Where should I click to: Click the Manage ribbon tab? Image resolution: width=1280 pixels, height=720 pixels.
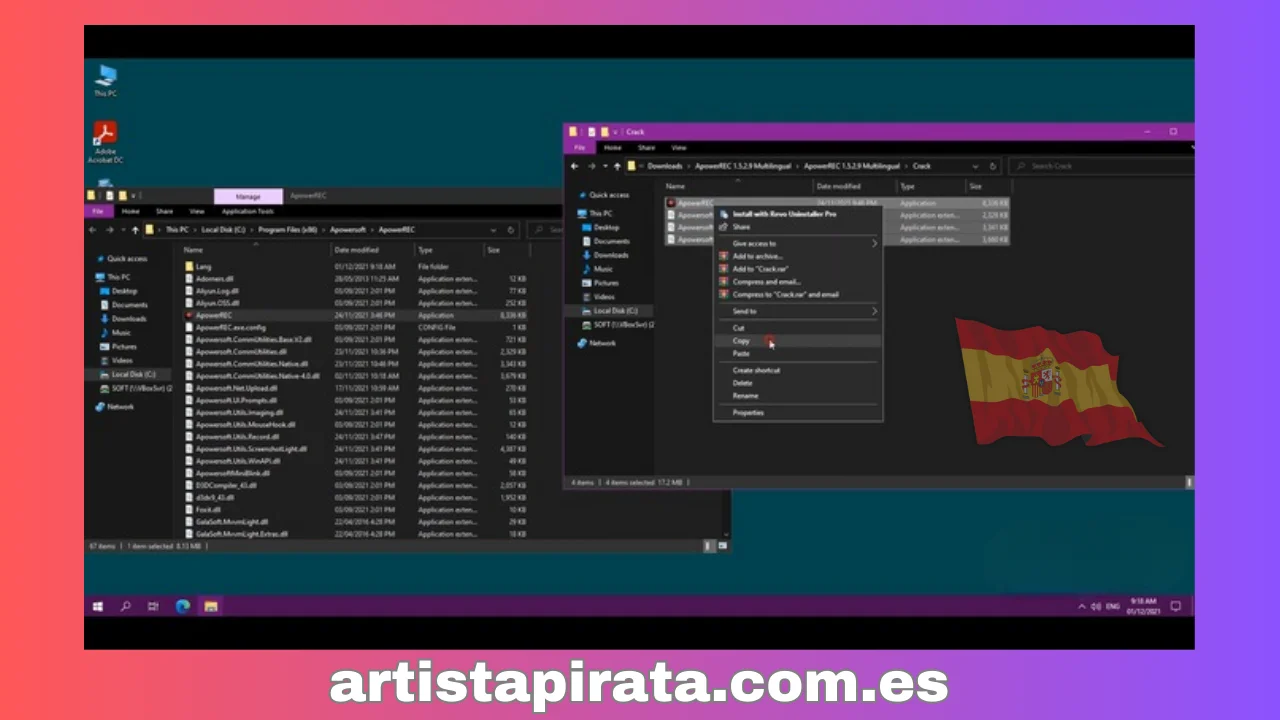point(248,196)
